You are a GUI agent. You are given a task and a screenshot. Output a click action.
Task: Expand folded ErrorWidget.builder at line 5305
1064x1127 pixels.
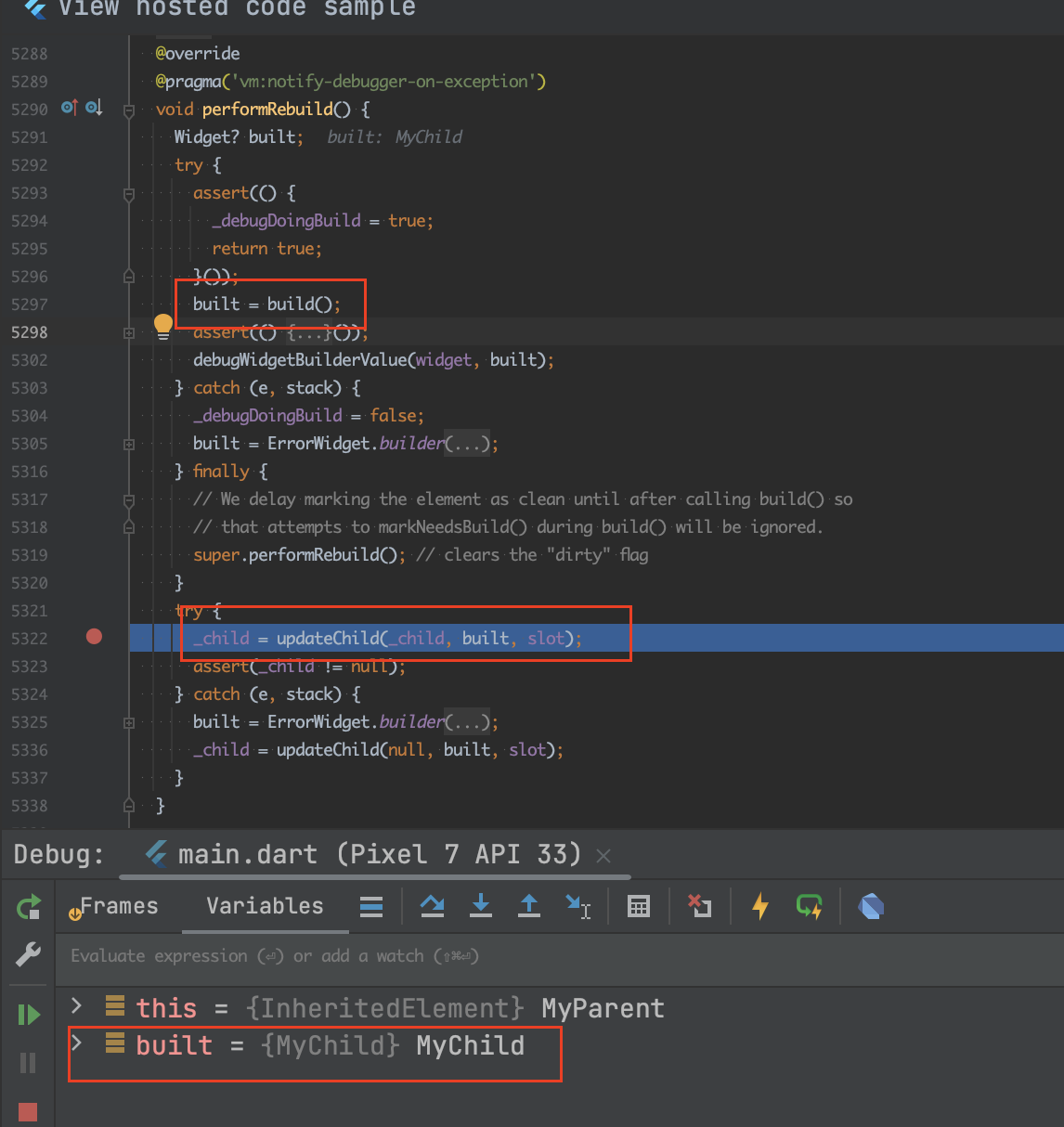click(x=129, y=444)
